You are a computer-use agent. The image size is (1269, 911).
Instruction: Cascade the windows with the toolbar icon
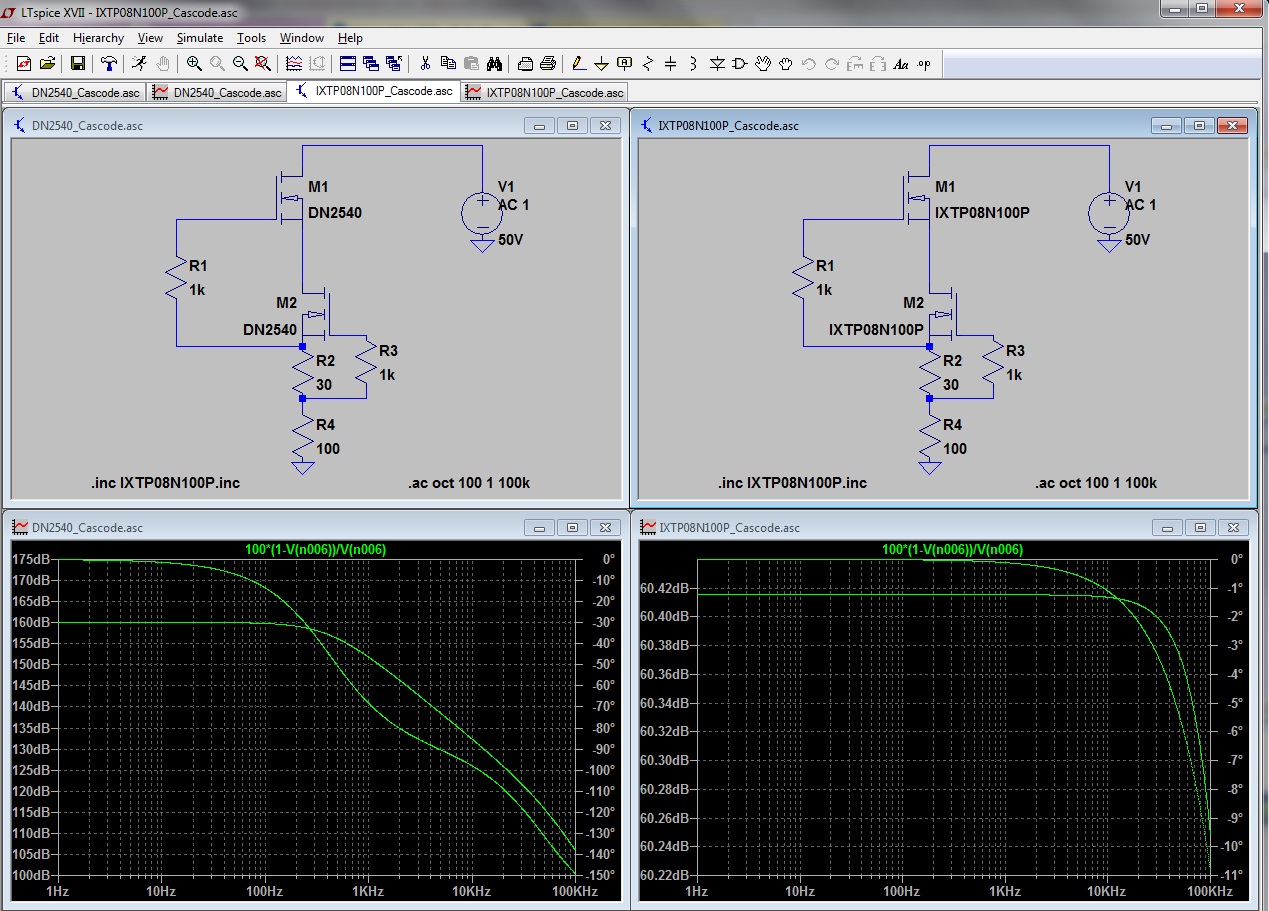[371, 63]
